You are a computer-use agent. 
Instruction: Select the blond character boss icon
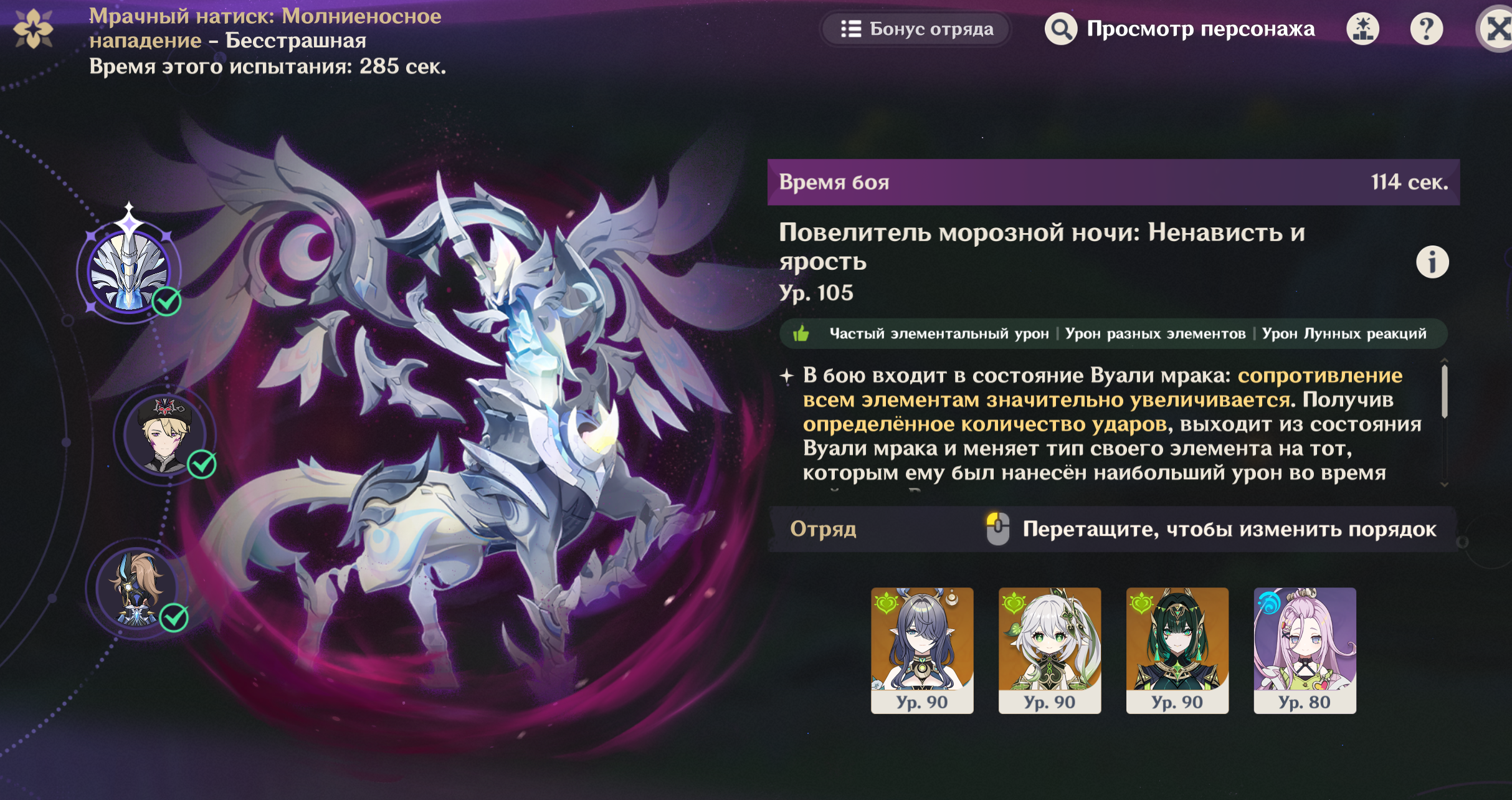164,434
